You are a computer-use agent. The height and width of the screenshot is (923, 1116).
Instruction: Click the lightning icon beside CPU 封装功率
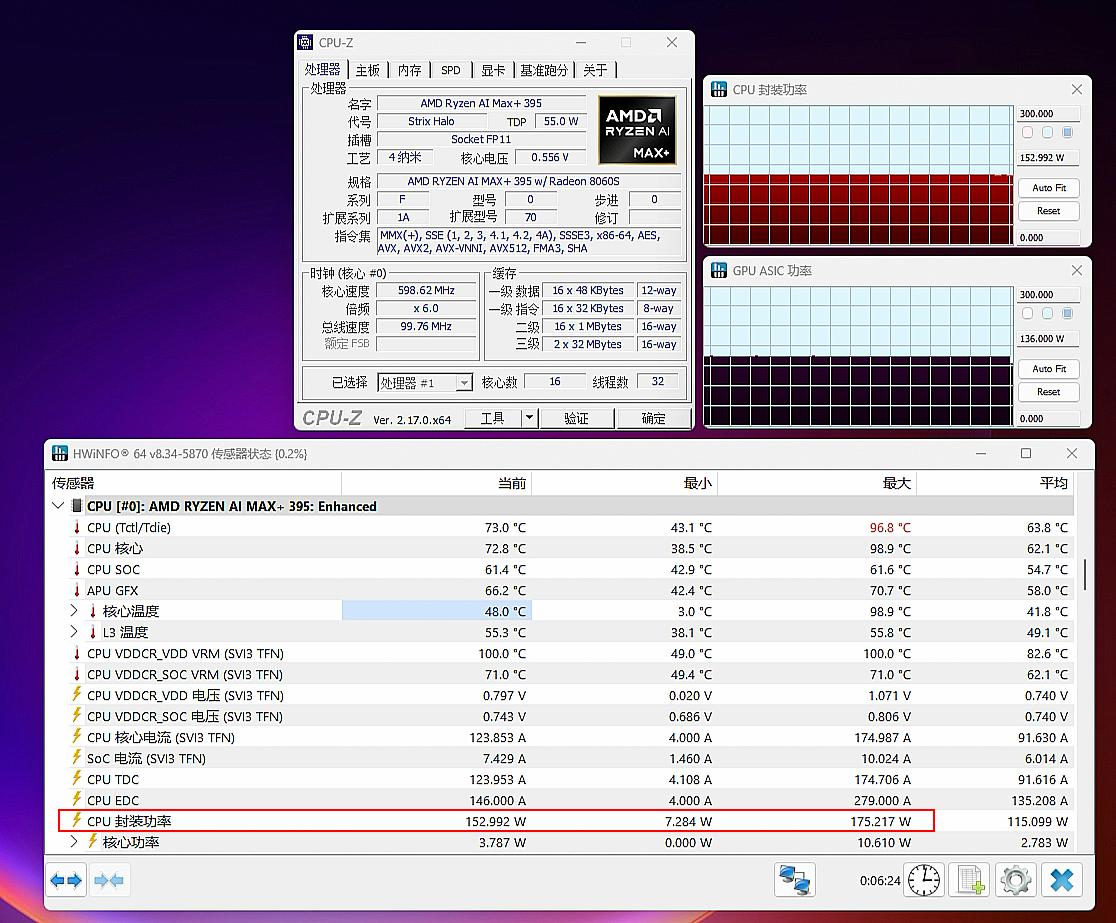pyautogui.click(x=78, y=821)
